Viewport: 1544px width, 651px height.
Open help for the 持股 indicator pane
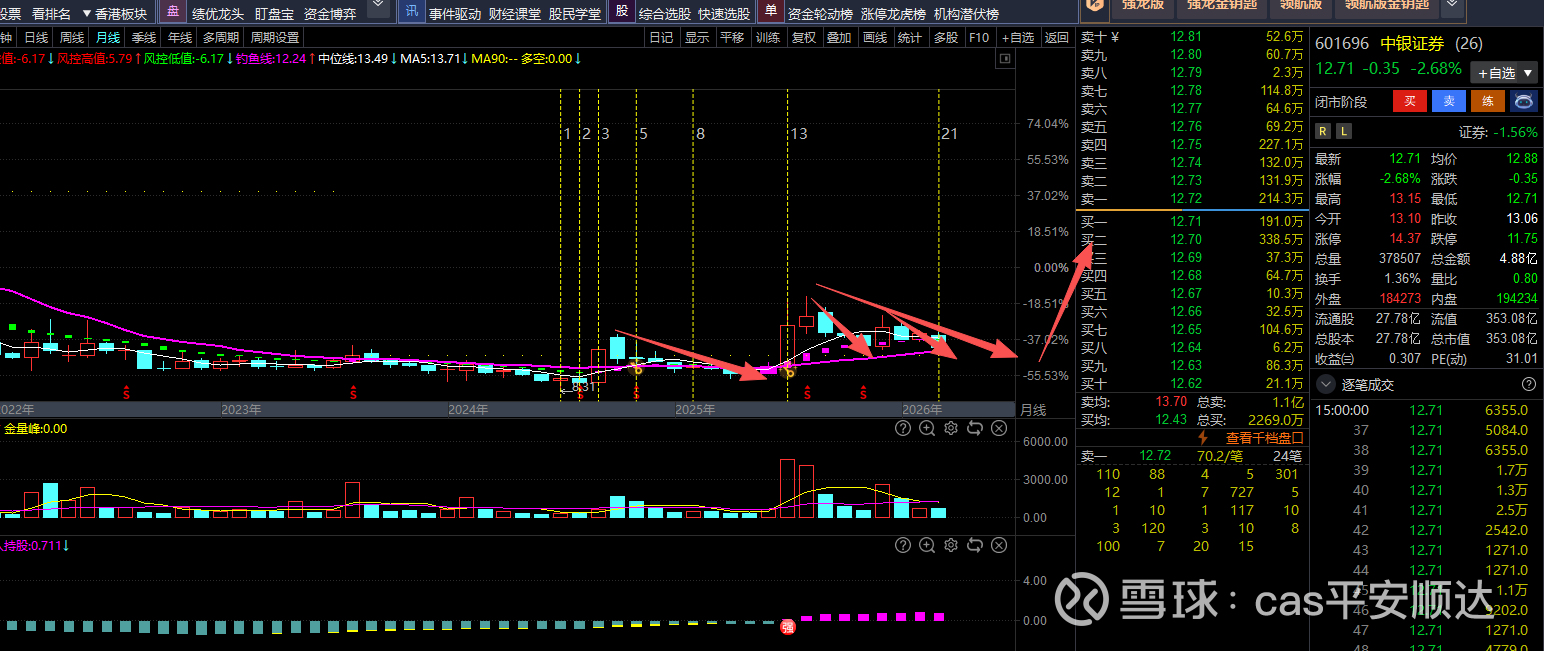pyautogui.click(x=903, y=545)
